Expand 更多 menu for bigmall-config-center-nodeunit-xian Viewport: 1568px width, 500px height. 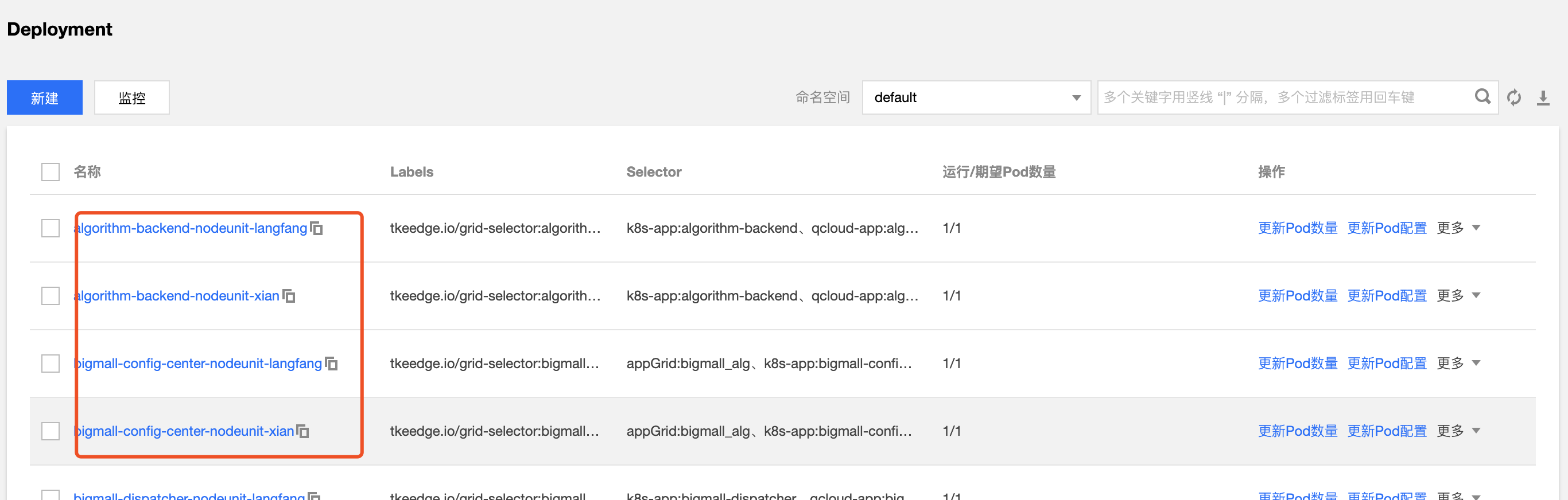(1458, 431)
